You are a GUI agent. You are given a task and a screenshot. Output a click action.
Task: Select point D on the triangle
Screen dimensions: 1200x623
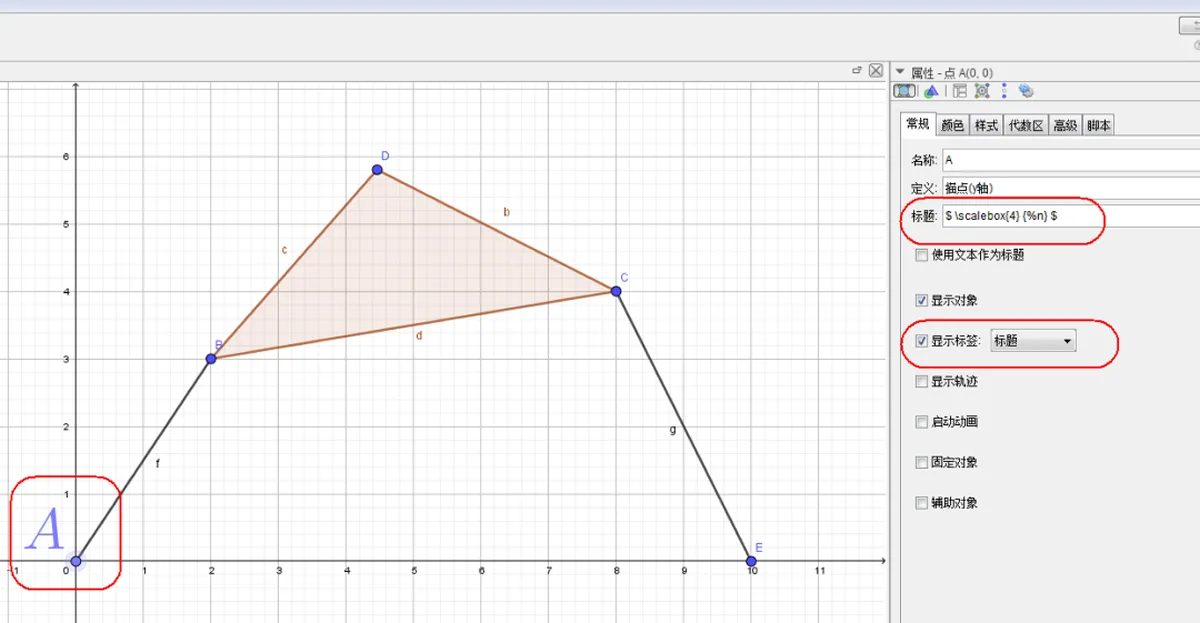click(377, 170)
